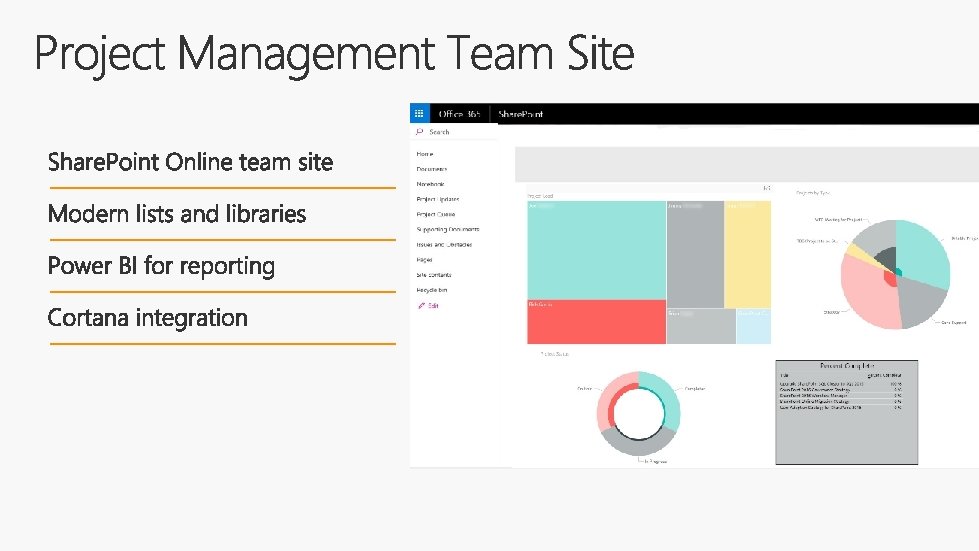Click the SharePoint header link
This screenshot has width=979, height=551.
521,114
